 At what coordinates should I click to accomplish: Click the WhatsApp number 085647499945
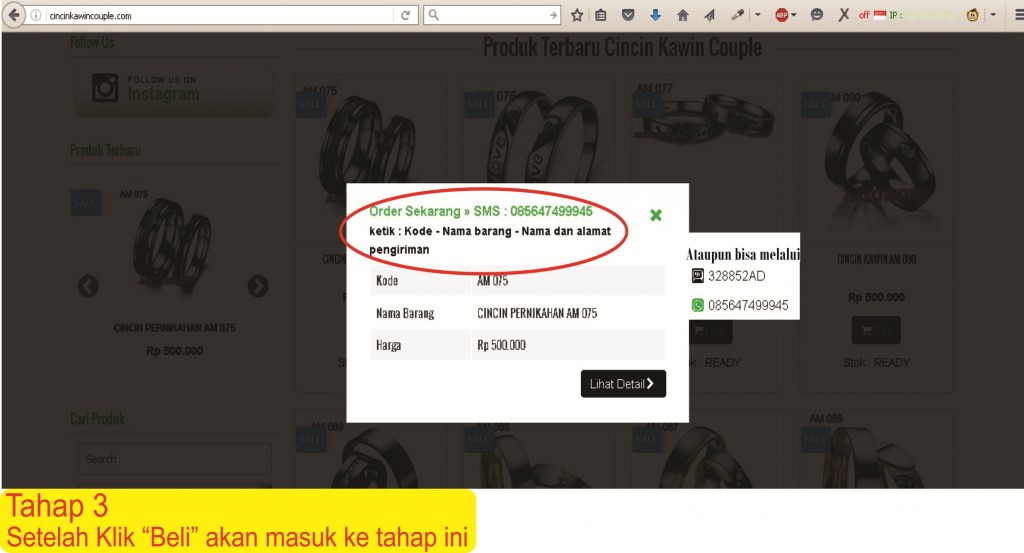tap(748, 305)
